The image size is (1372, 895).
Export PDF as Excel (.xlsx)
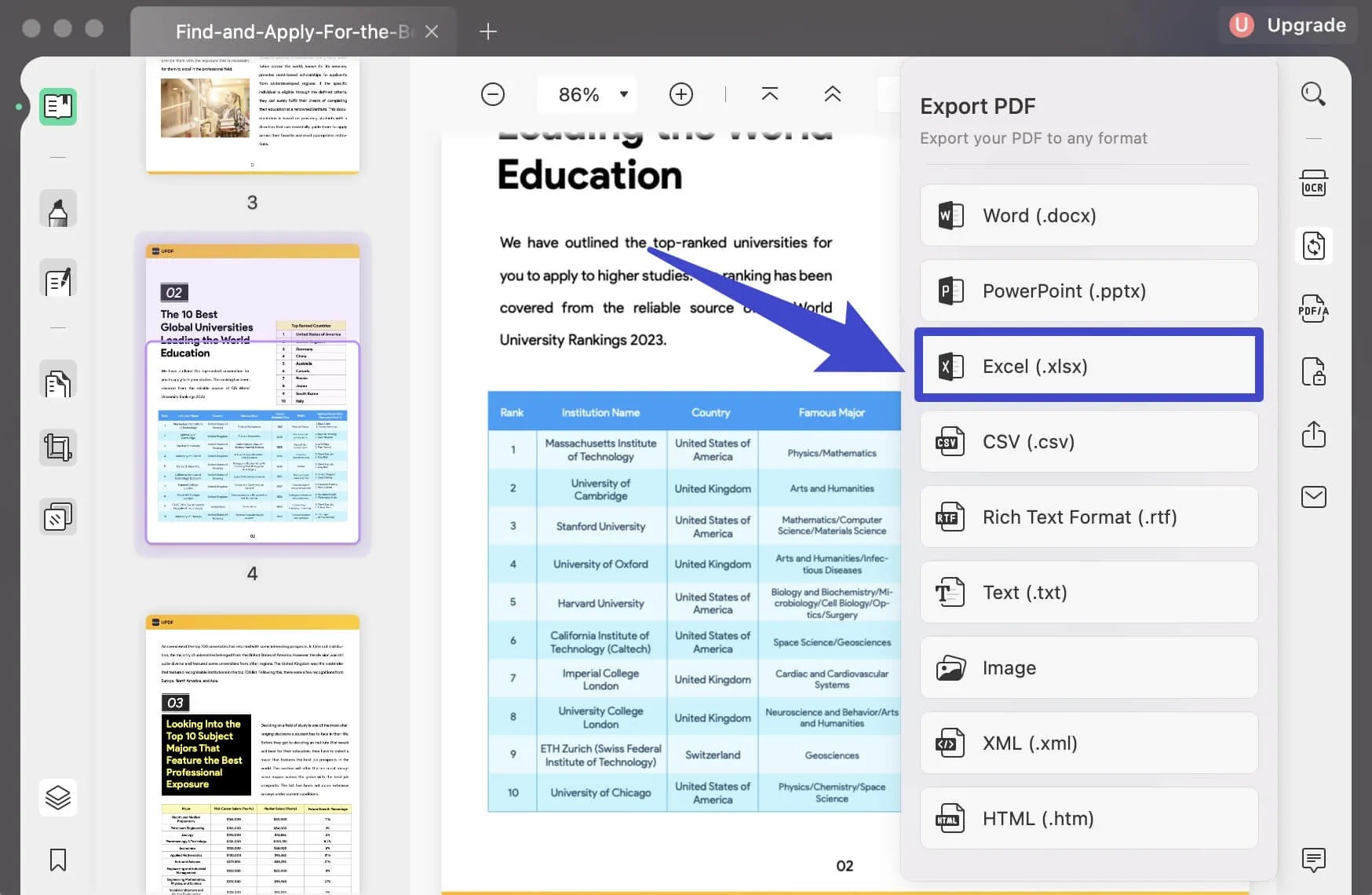(1089, 366)
